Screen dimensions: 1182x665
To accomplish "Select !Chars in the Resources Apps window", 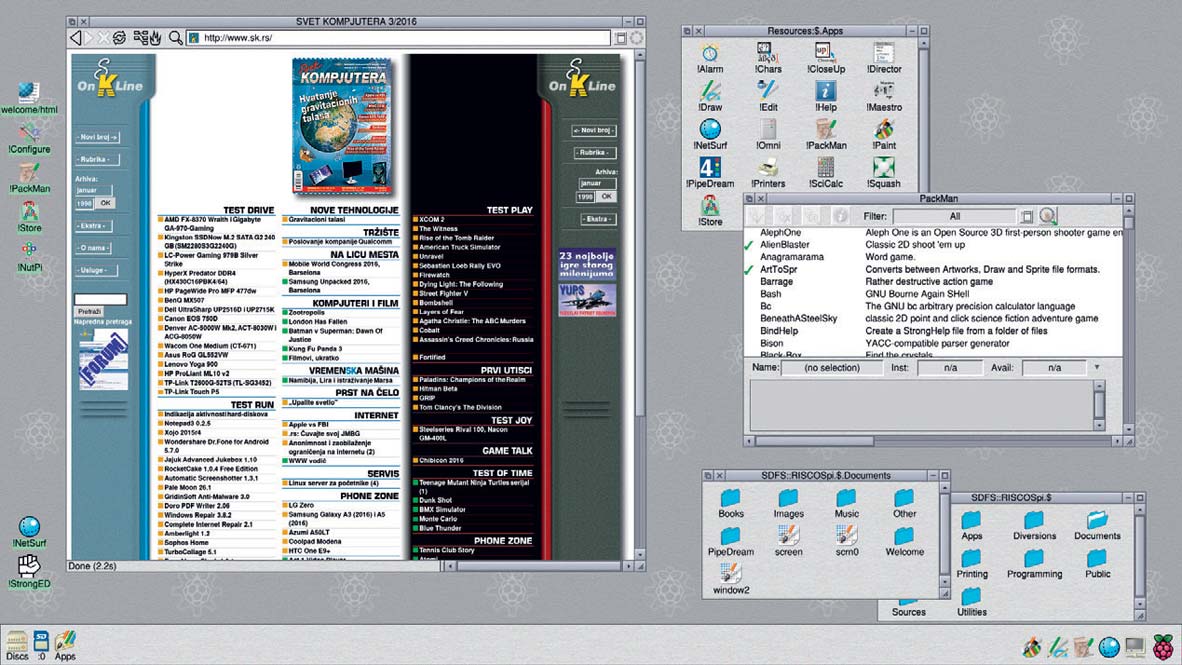I will click(x=767, y=59).
